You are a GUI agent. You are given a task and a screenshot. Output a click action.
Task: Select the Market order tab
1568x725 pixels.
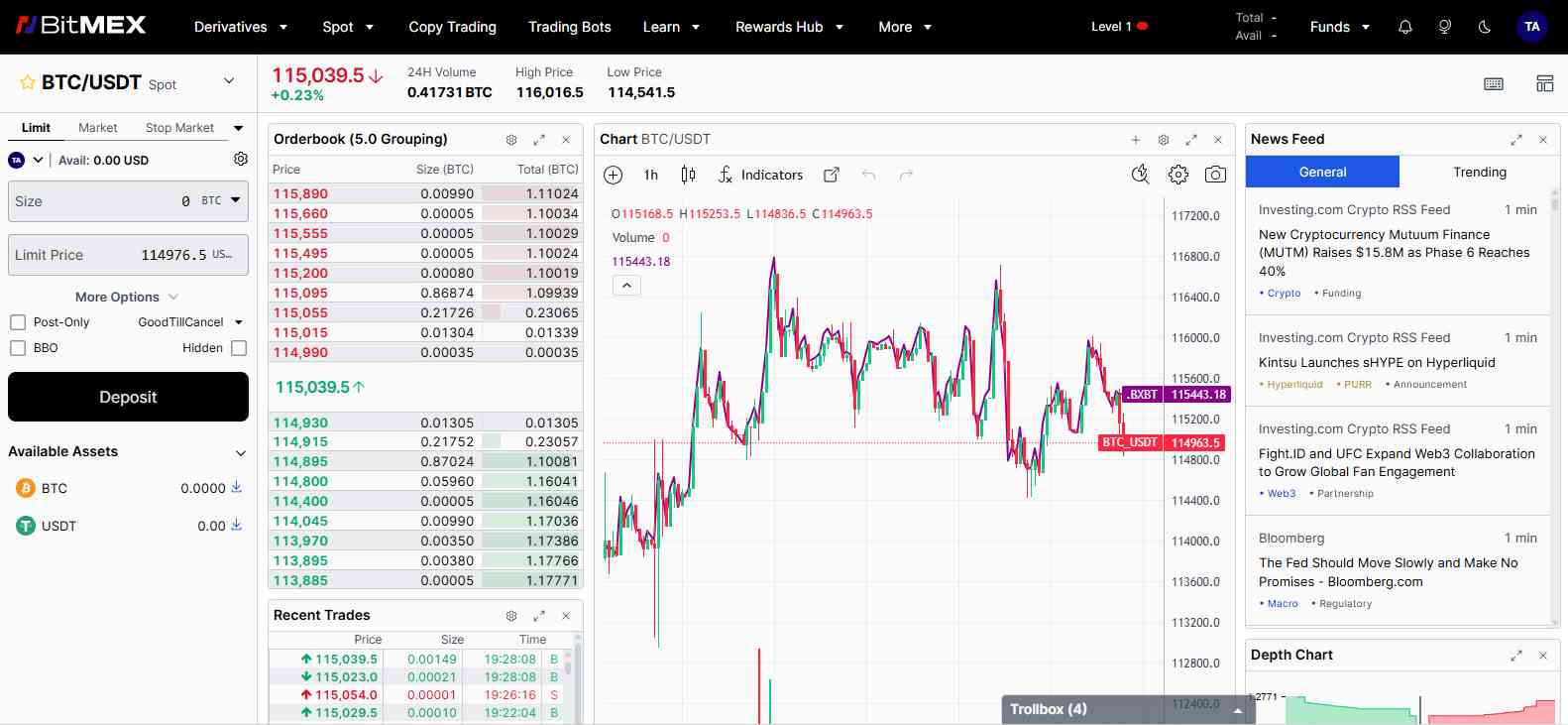(x=98, y=128)
